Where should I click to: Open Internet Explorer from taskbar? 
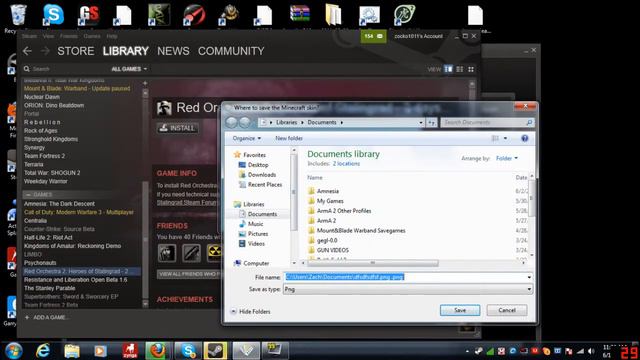click(43, 351)
